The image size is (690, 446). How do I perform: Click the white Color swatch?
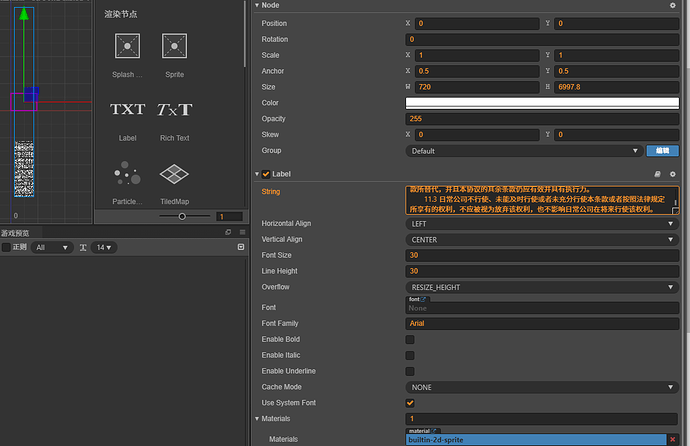tap(542, 103)
